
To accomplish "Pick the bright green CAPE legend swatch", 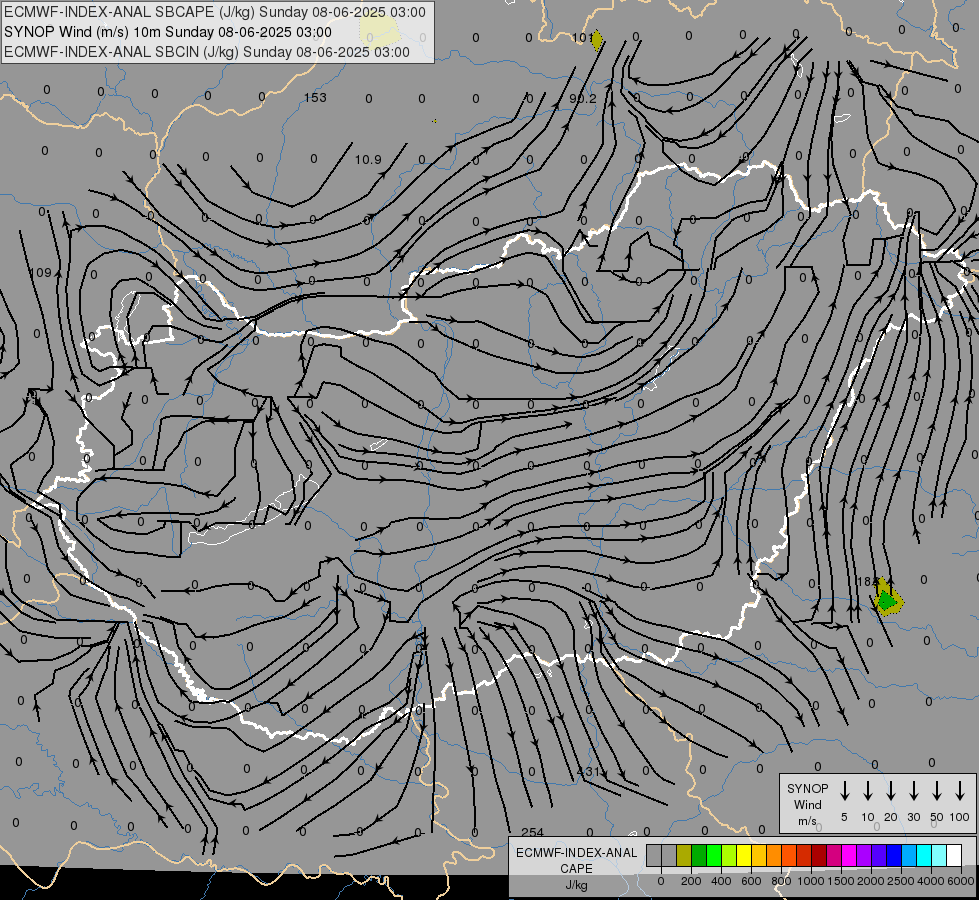I will point(714,855).
